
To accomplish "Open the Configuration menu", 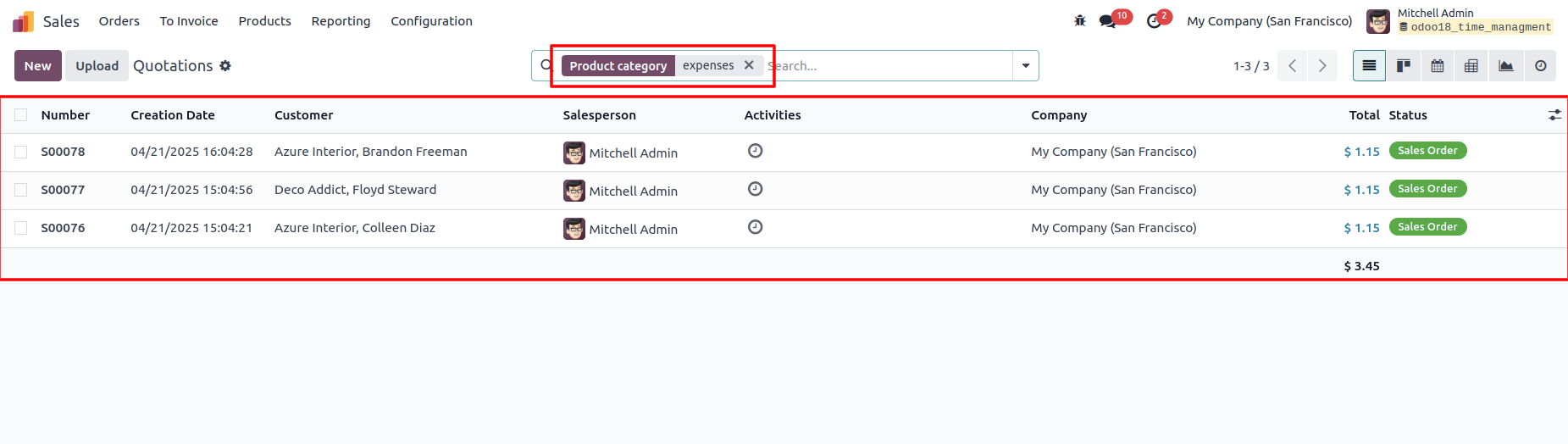I will tap(431, 21).
